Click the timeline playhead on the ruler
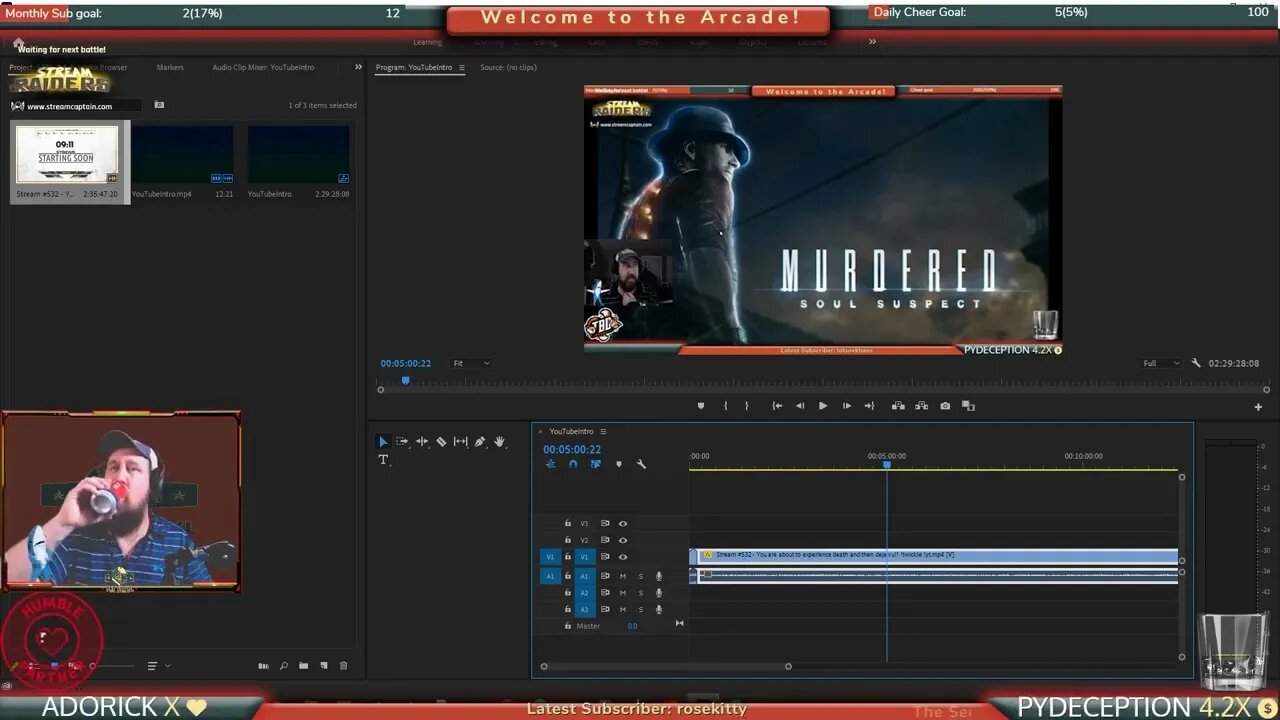This screenshot has height=720, width=1280. pyautogui.click(x=886, y=464)
